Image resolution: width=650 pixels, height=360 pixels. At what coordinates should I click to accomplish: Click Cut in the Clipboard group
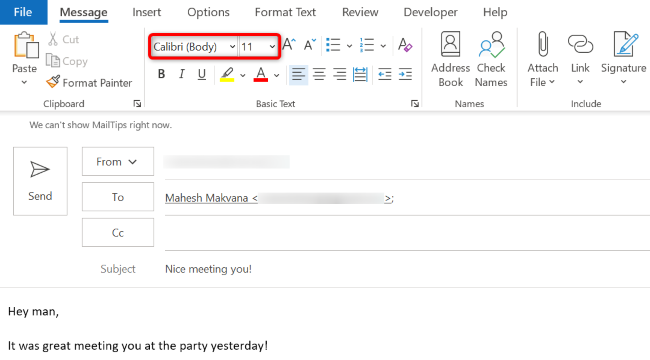click(63, 39)
